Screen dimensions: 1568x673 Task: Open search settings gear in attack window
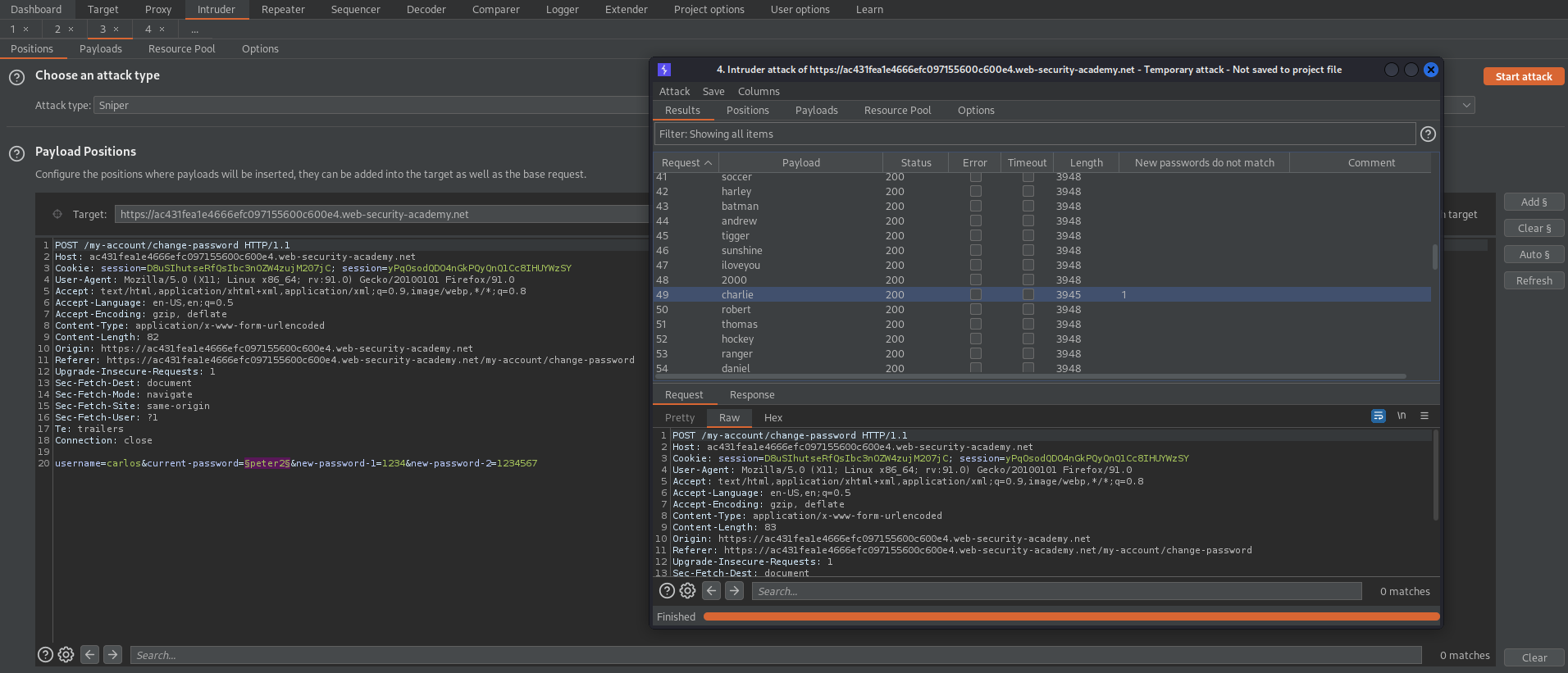pyautogui.click(x=688, y=590)
